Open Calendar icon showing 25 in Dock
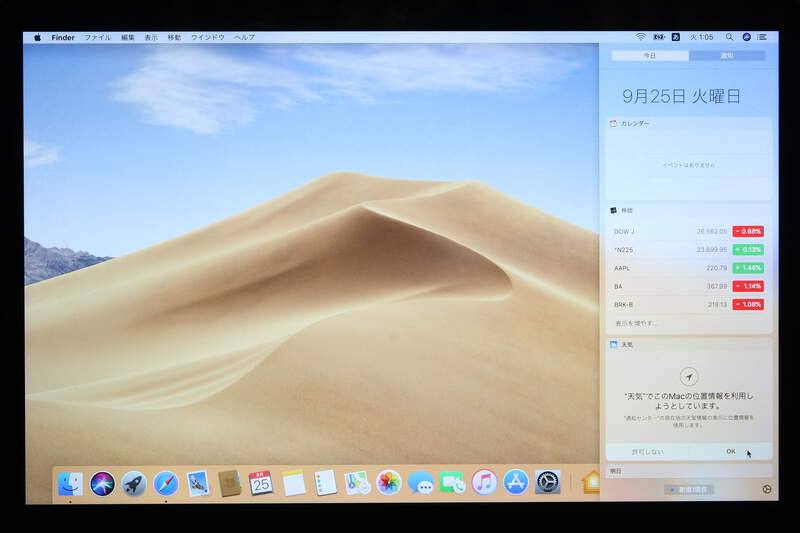The height and width of the screenshot is (533, 800). click(x=261, y=483)
